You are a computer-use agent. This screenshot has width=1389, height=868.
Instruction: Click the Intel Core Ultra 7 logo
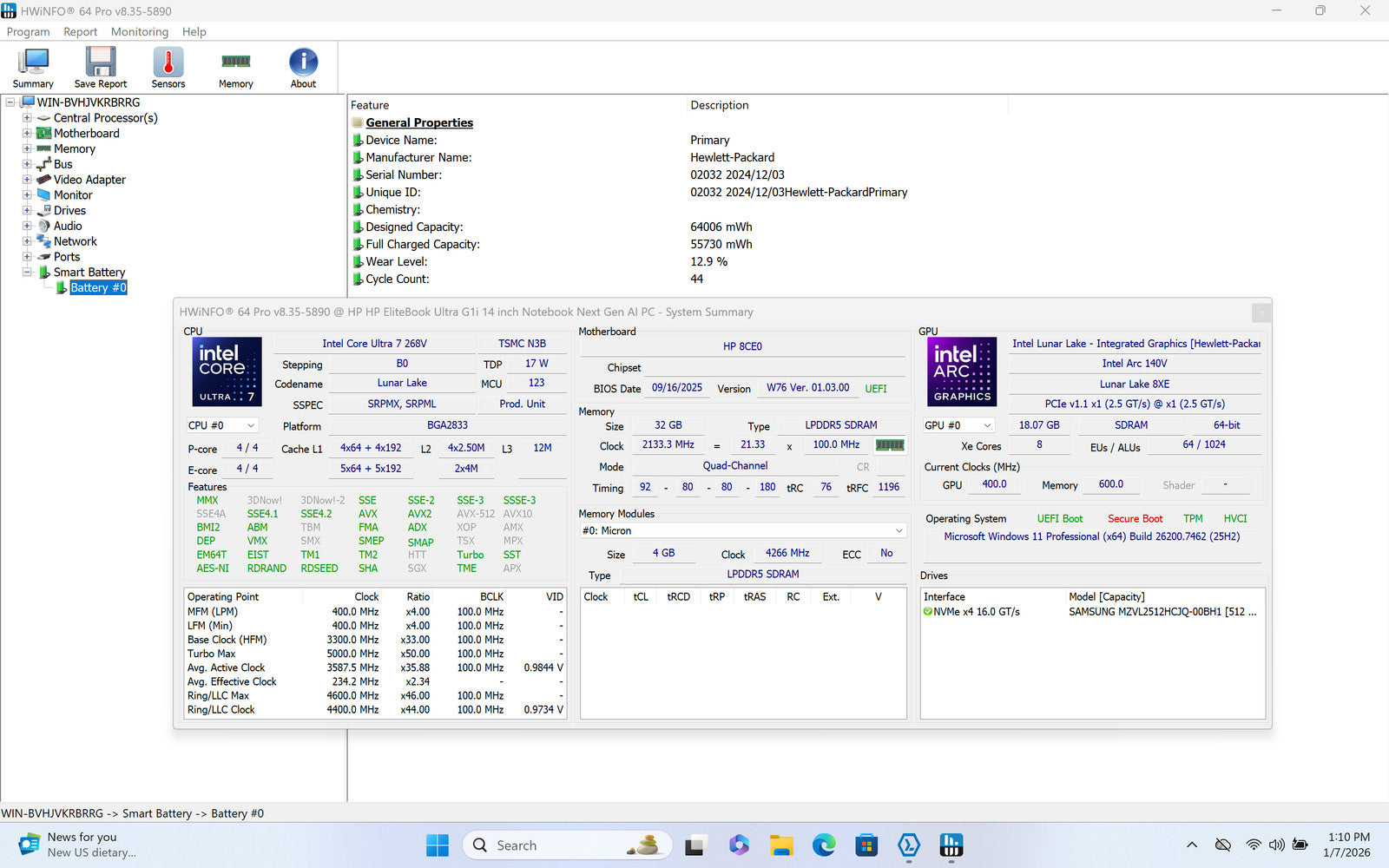[227, 372]
